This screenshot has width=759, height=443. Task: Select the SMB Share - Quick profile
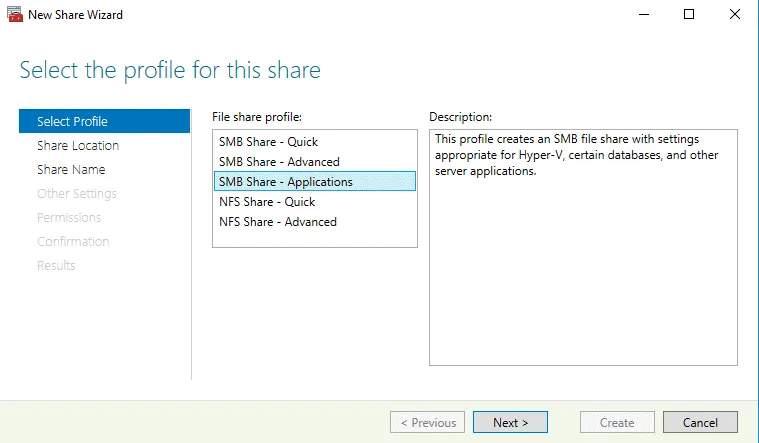coord(268,142)
